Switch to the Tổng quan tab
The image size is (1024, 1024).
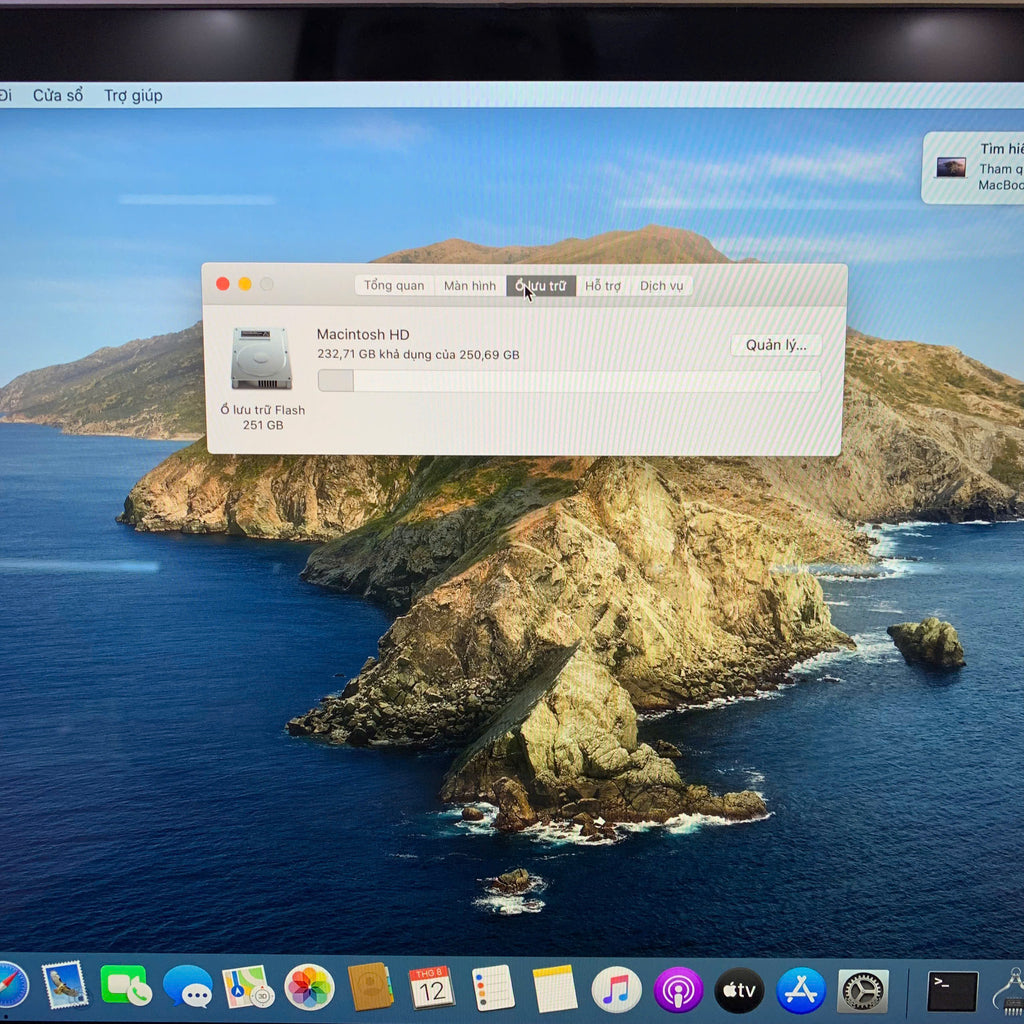(x=394, y=285)
